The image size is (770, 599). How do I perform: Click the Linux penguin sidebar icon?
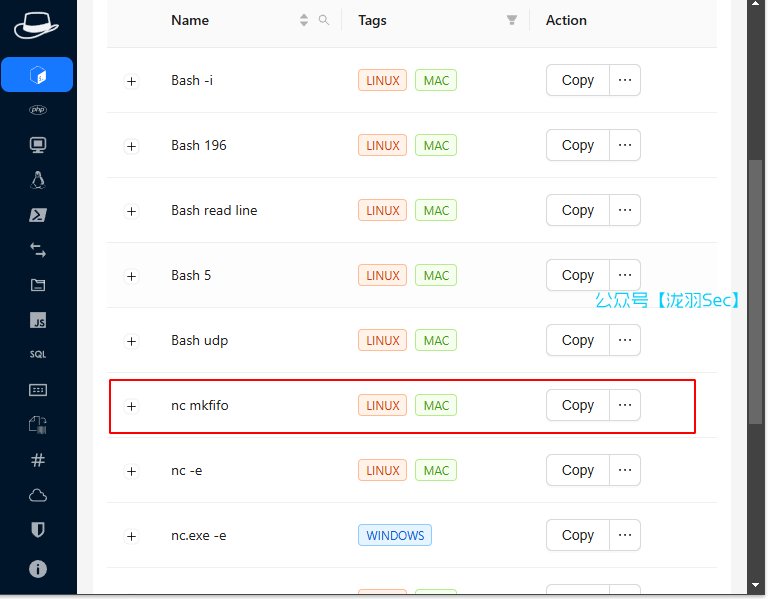[38, 180]
